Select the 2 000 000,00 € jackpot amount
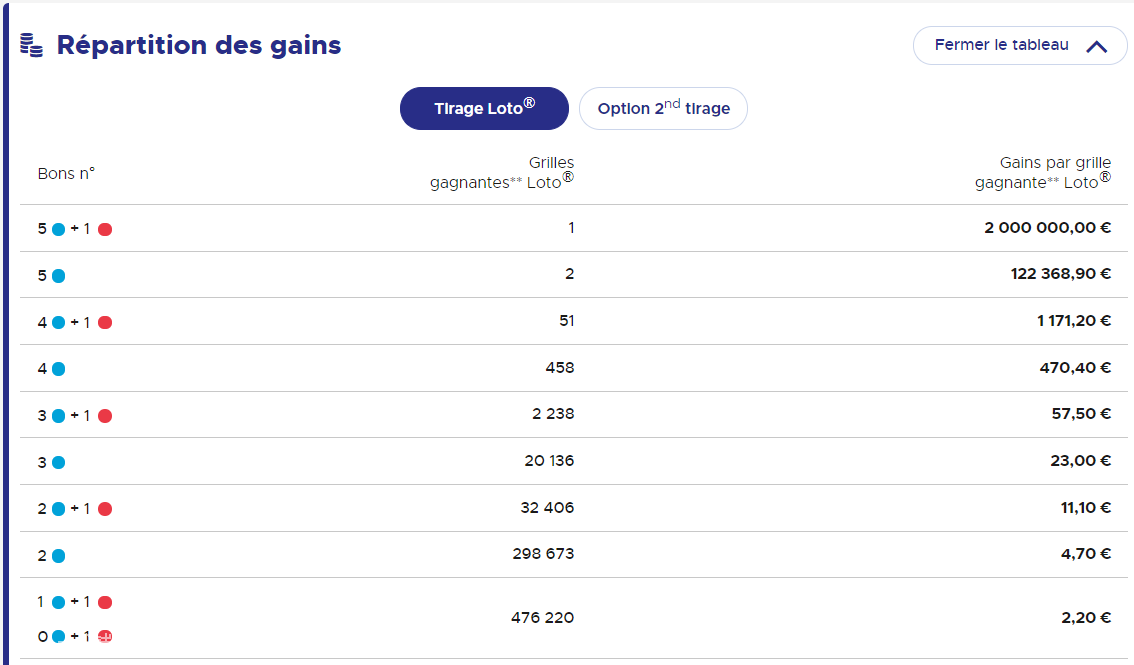The width and height of the screenshot is (1134, 665). point(1047,228)
